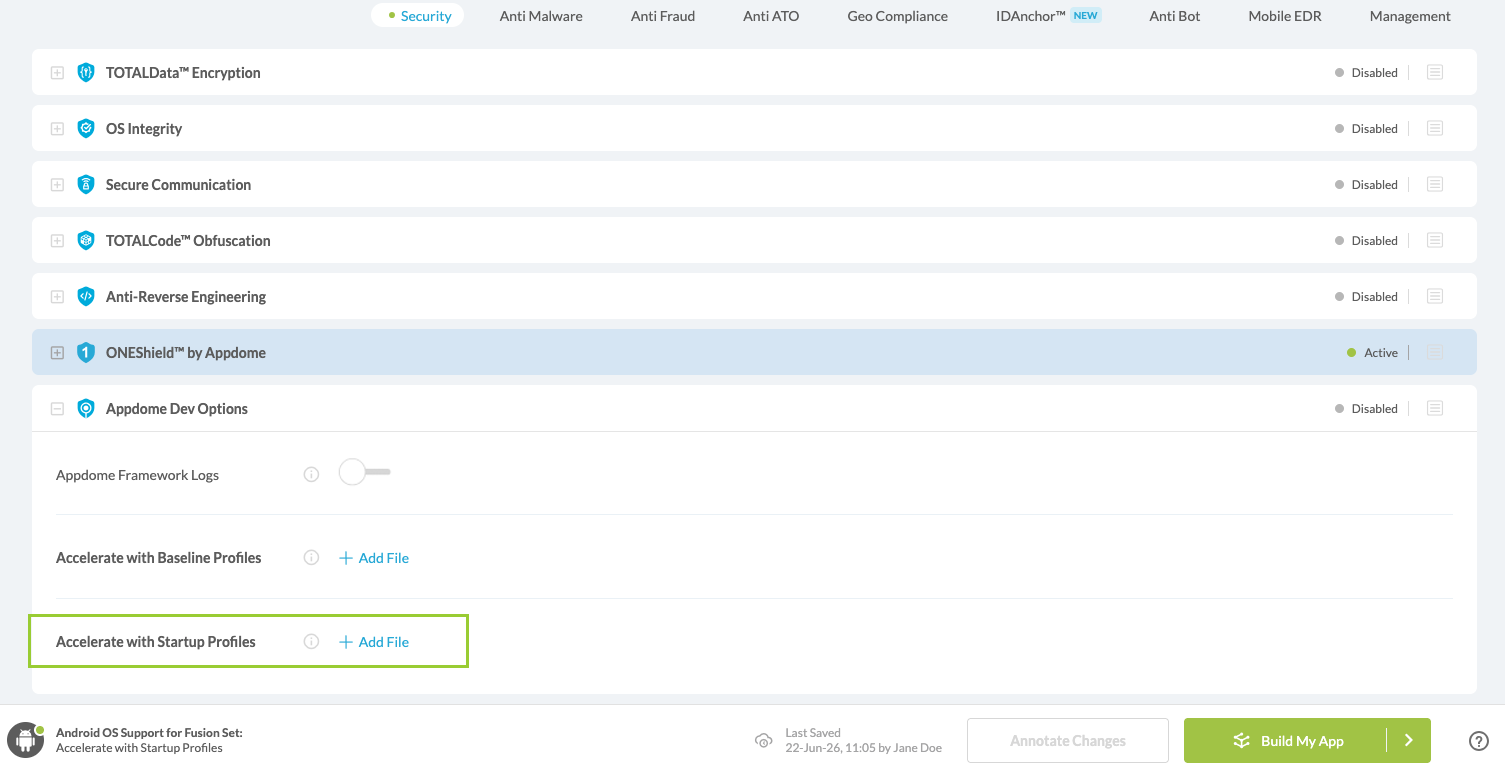Click the TOTALData Encryption shield icon
This screenshot has width=1505, height=768.
pyautogui.click(x=86, y=72)
